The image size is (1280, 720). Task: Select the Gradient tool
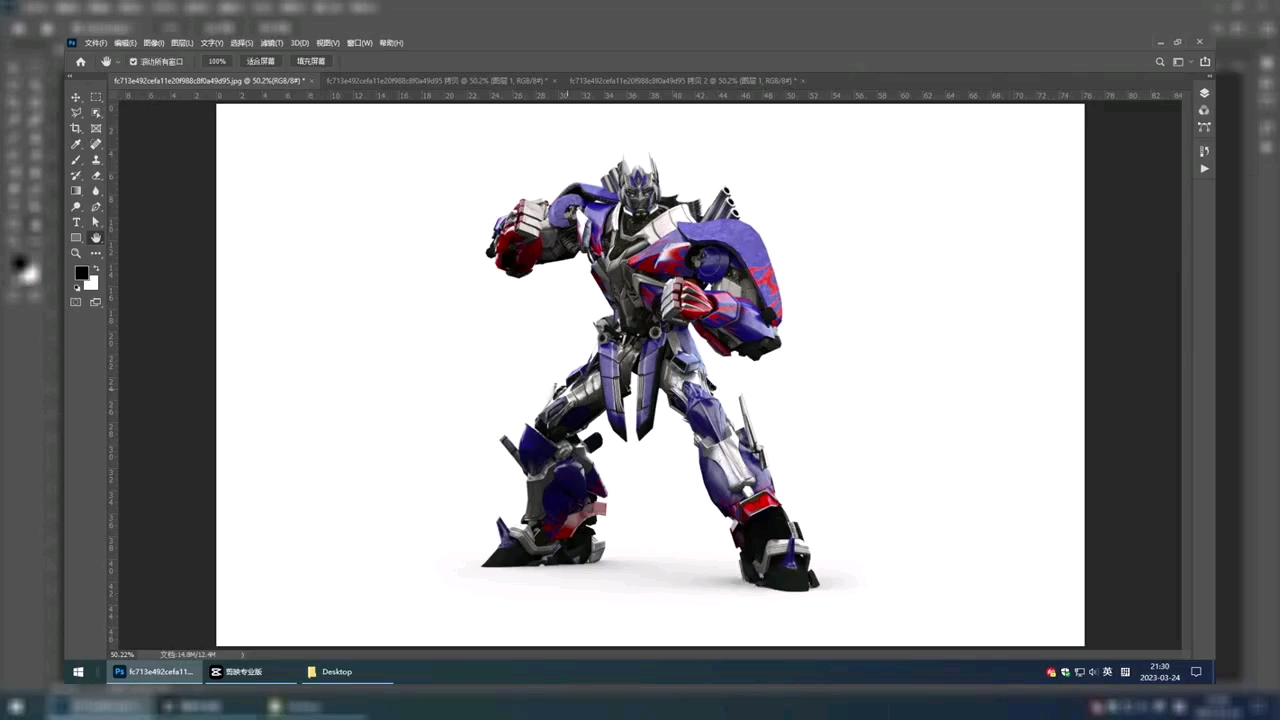[x=76, y=191]
